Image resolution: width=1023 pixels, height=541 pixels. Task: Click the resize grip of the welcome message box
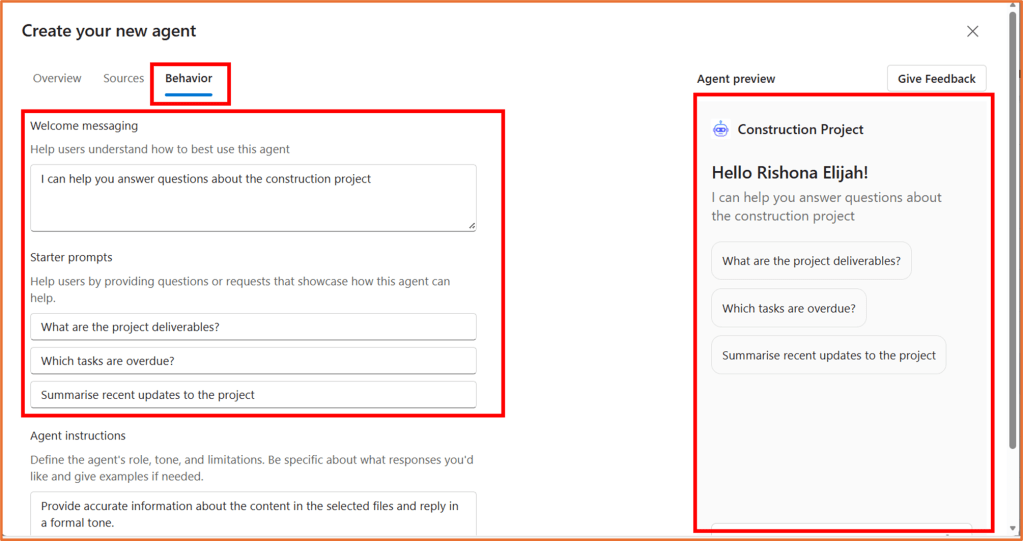pos(471,225)
